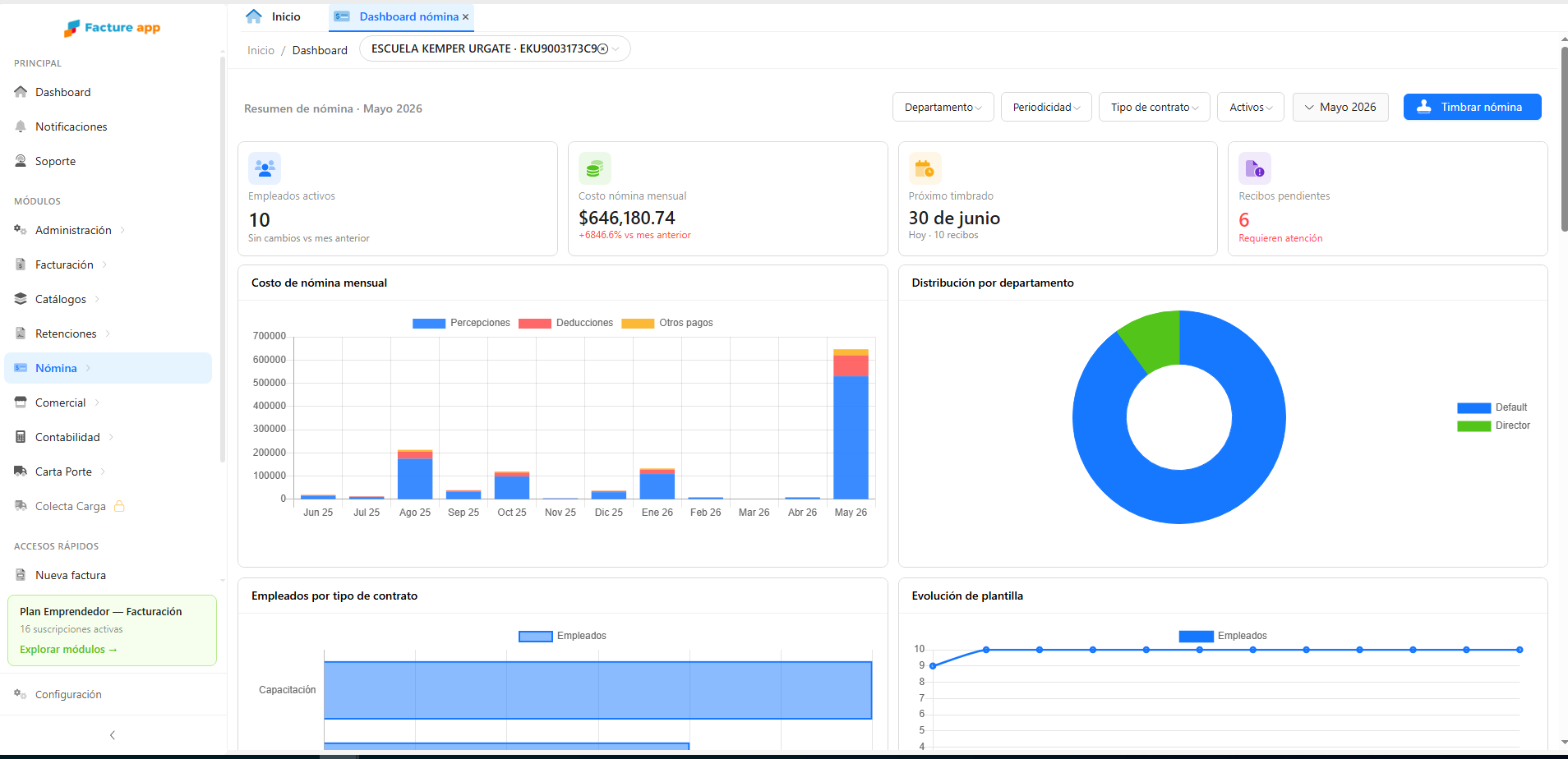Toggle Percepciones series in chart legend
Image resolution: width=1568 pixels, height=759 pixels.
[x=461, y=323]
